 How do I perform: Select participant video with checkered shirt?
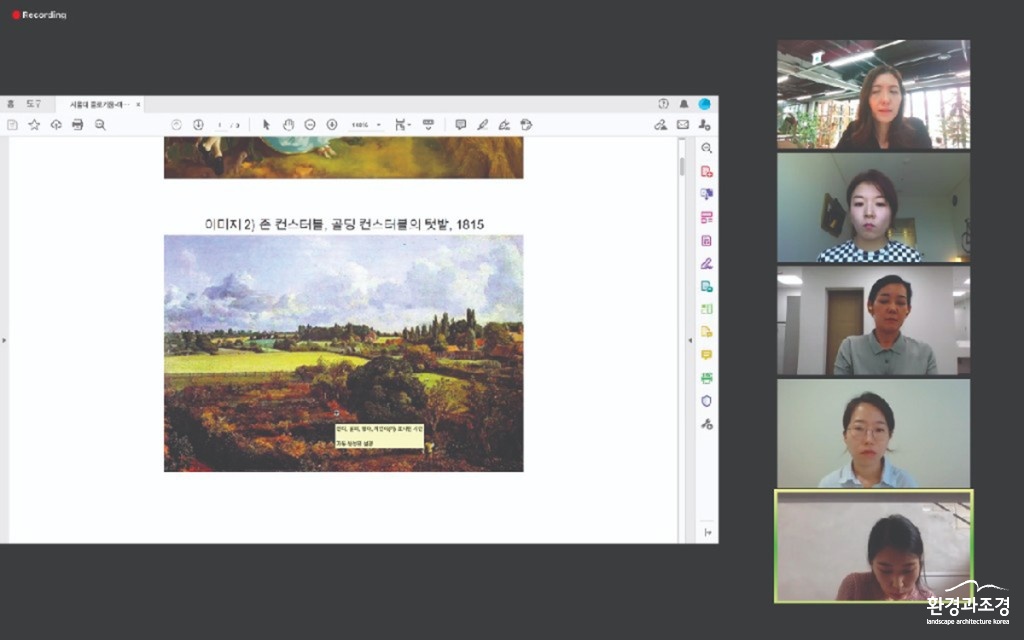873,208
